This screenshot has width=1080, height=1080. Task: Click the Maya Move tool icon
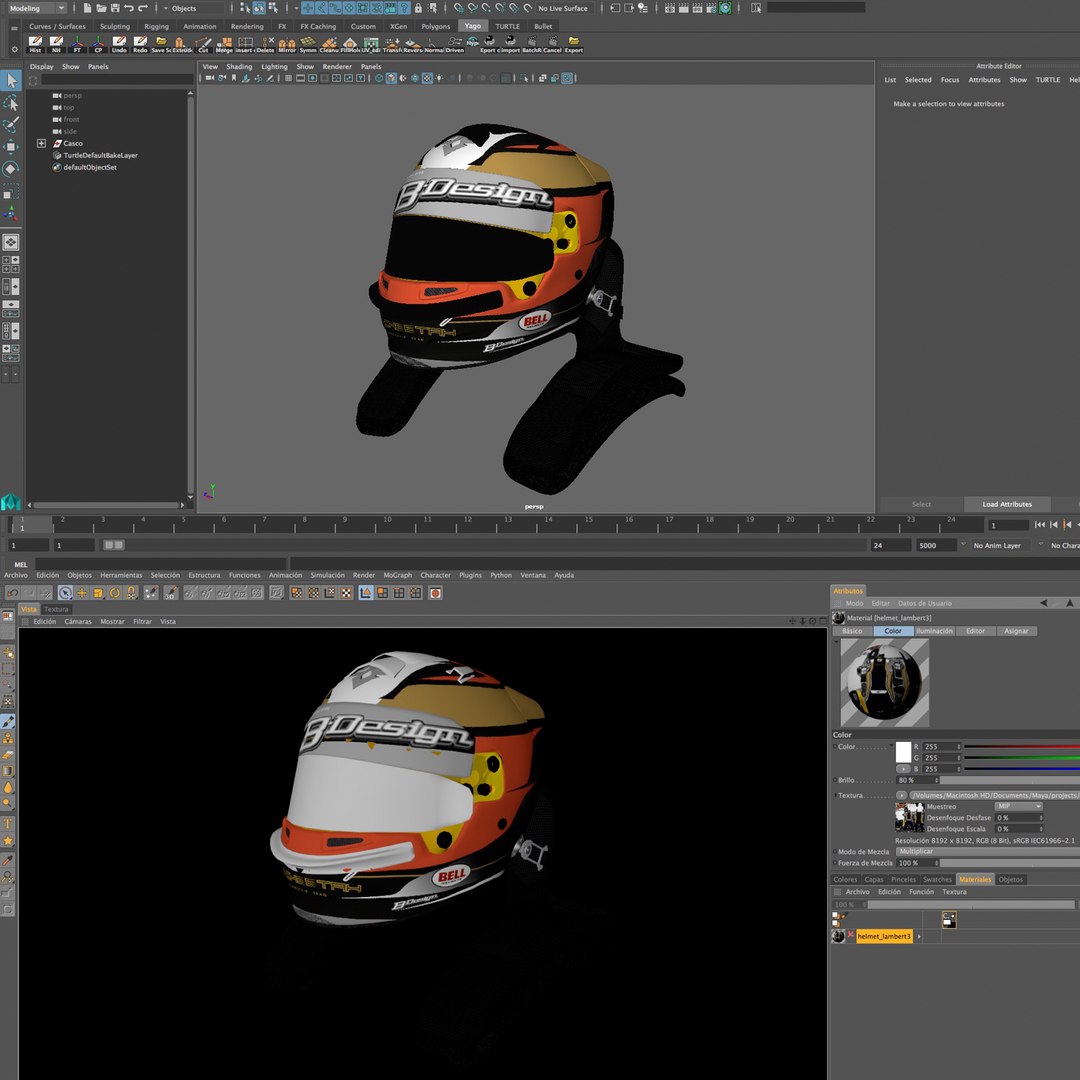11,147
